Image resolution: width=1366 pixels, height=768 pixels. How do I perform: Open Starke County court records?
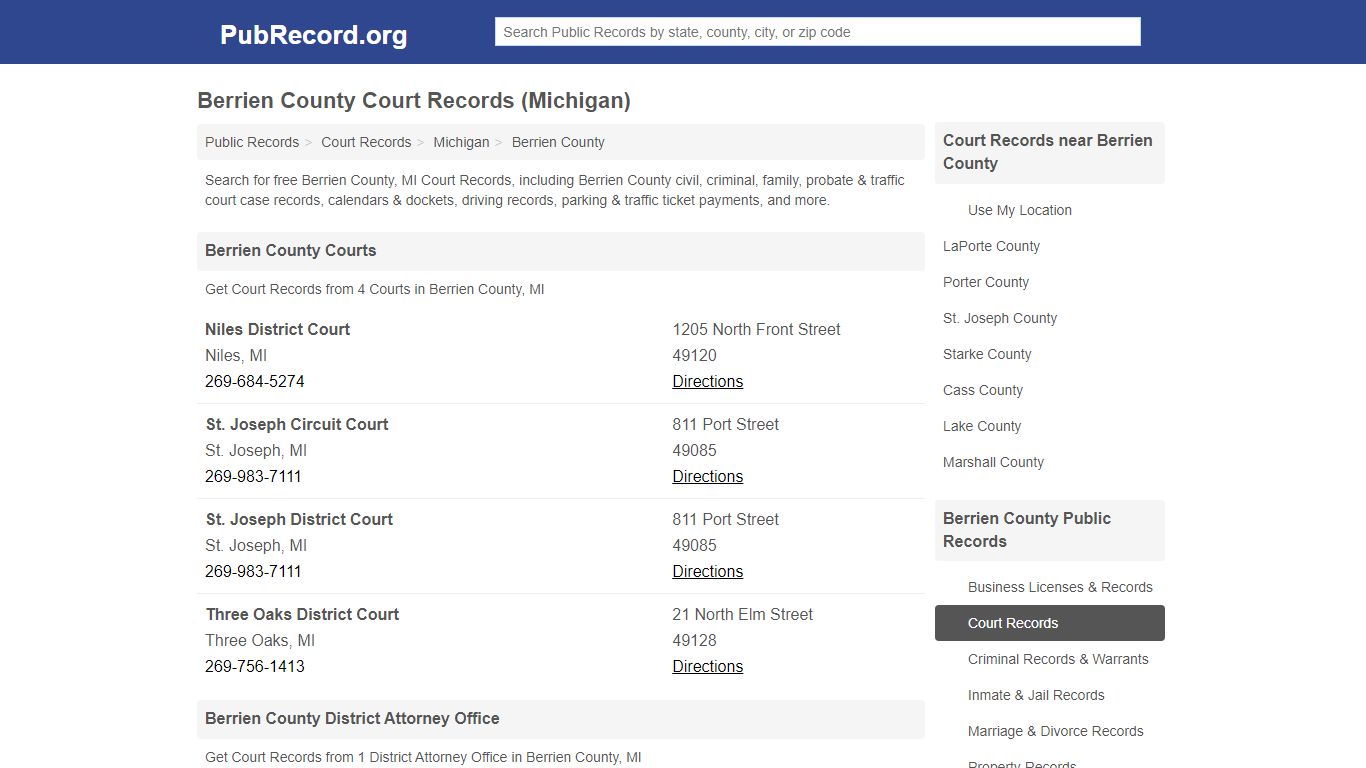click(987, 354)
